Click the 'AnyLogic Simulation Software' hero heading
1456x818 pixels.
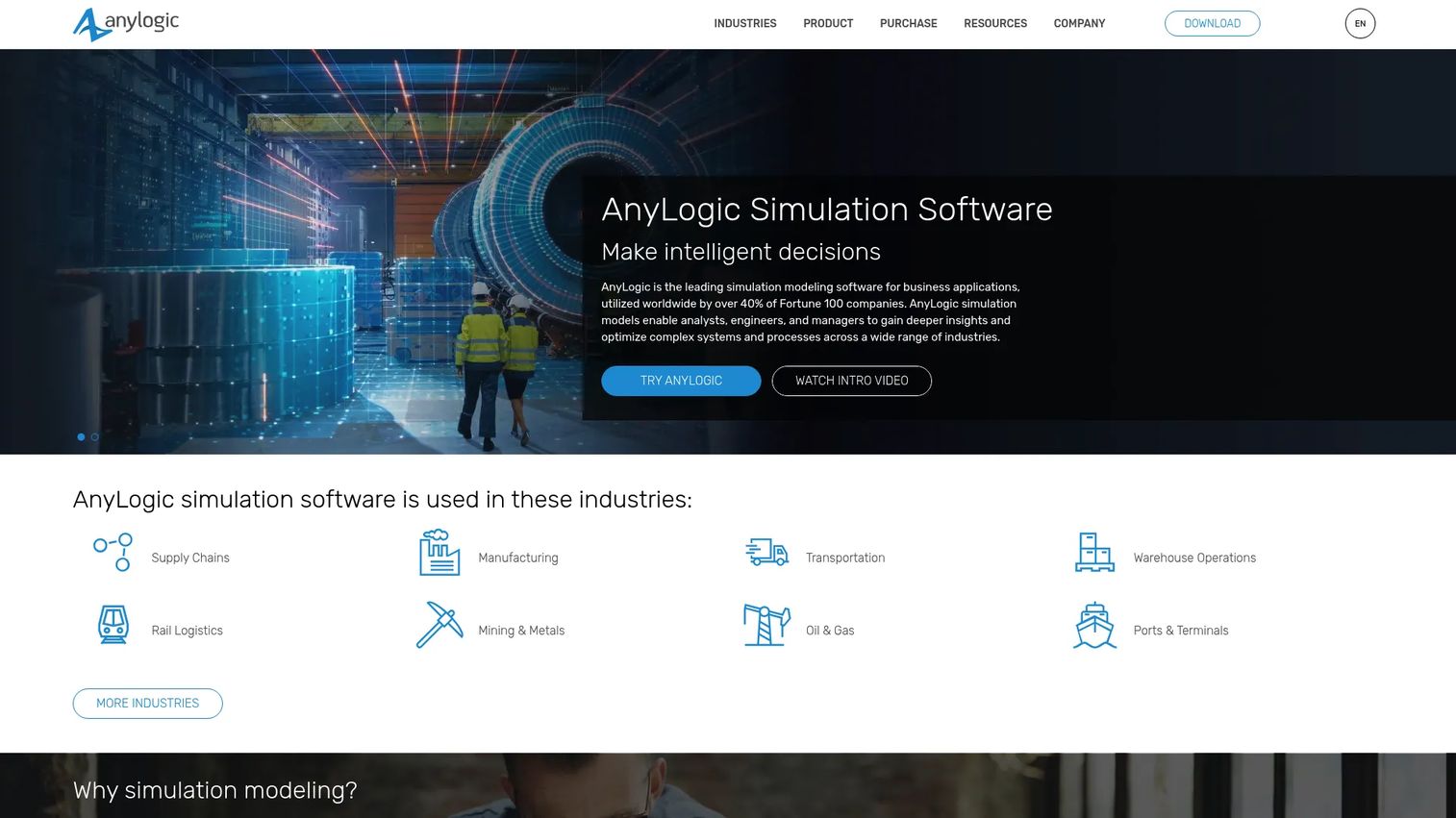827,210
